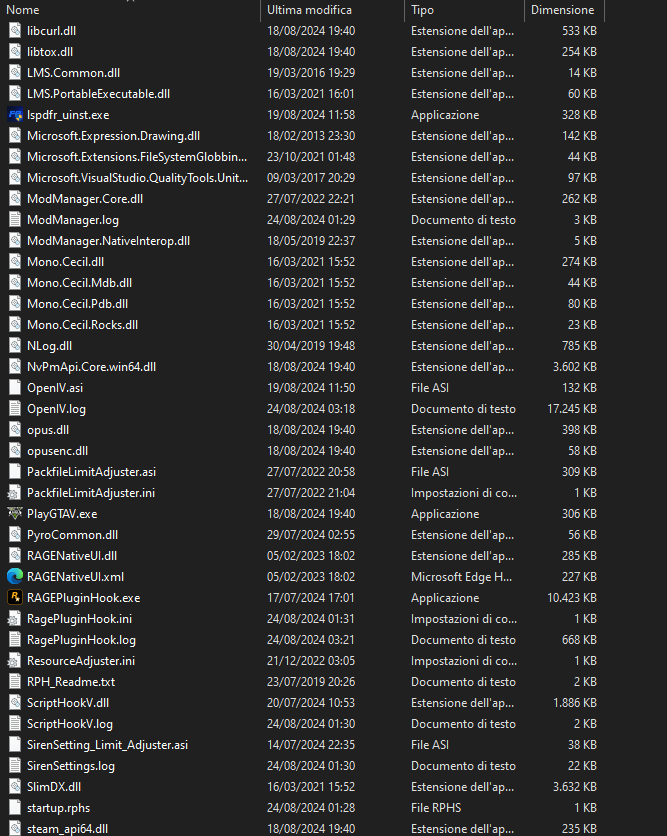Click the Microsoft Edge H... type cell
The width and height of the screenshot is (667, 836).
(x=461, y=576)
